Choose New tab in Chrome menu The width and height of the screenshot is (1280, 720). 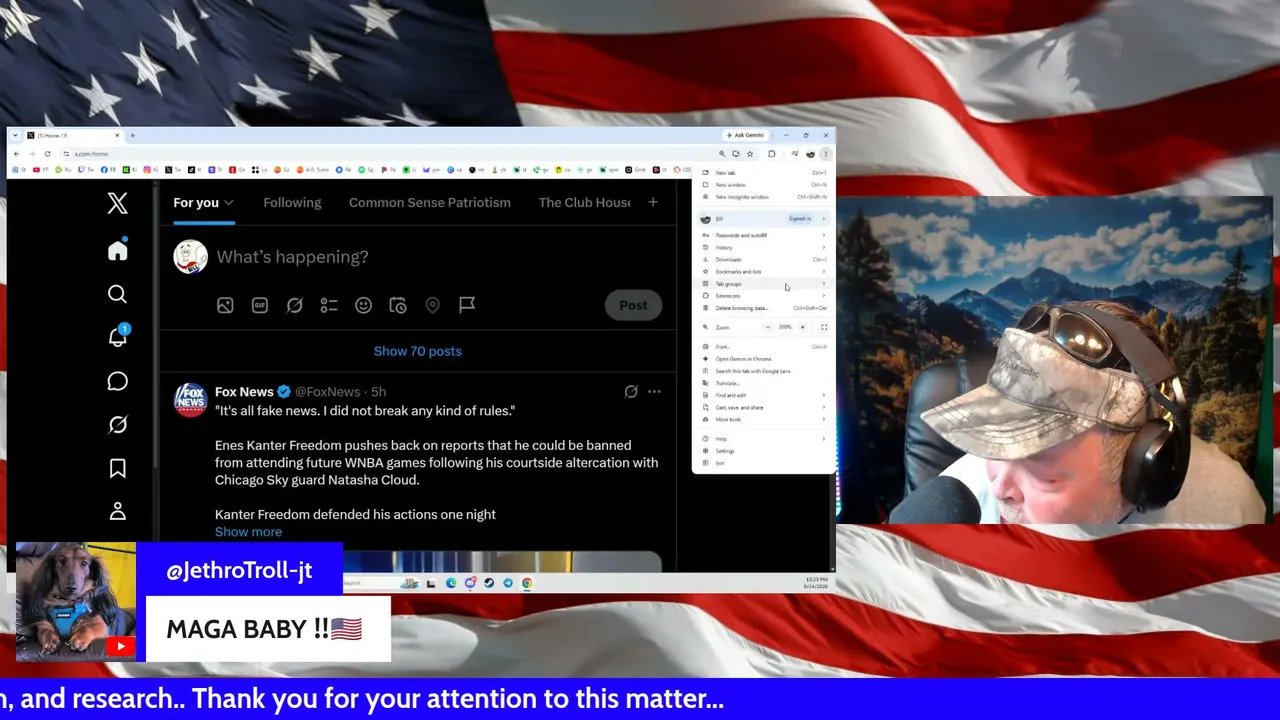click(763, 173)
